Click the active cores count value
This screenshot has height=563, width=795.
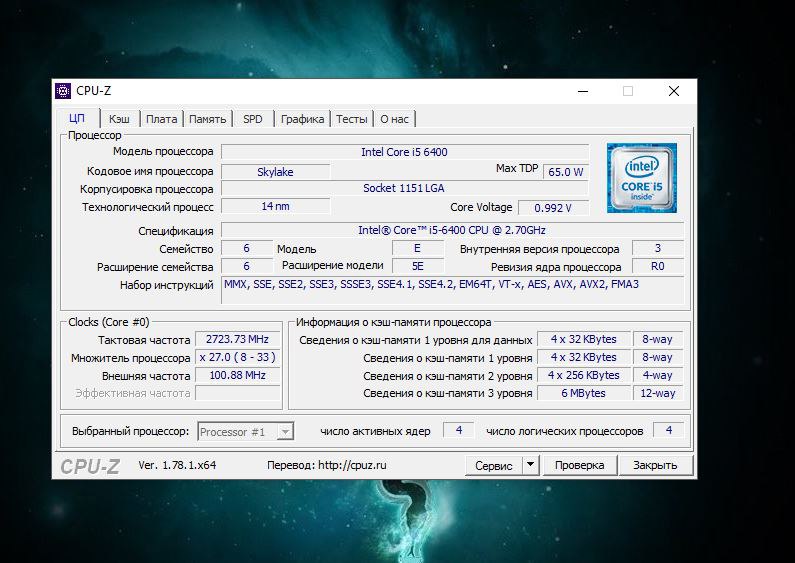click(459, 430)
